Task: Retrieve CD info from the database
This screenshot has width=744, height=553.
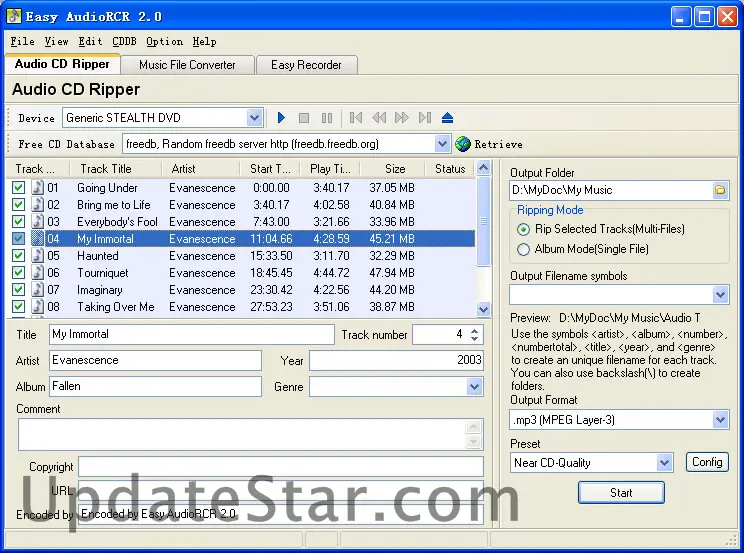Action: coord(489,144)
